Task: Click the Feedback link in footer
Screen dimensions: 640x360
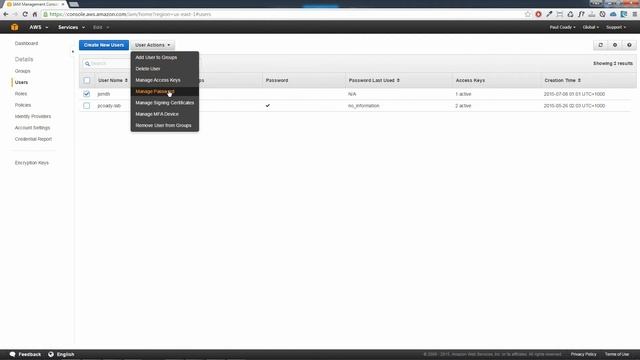Action: coord(30,354)
